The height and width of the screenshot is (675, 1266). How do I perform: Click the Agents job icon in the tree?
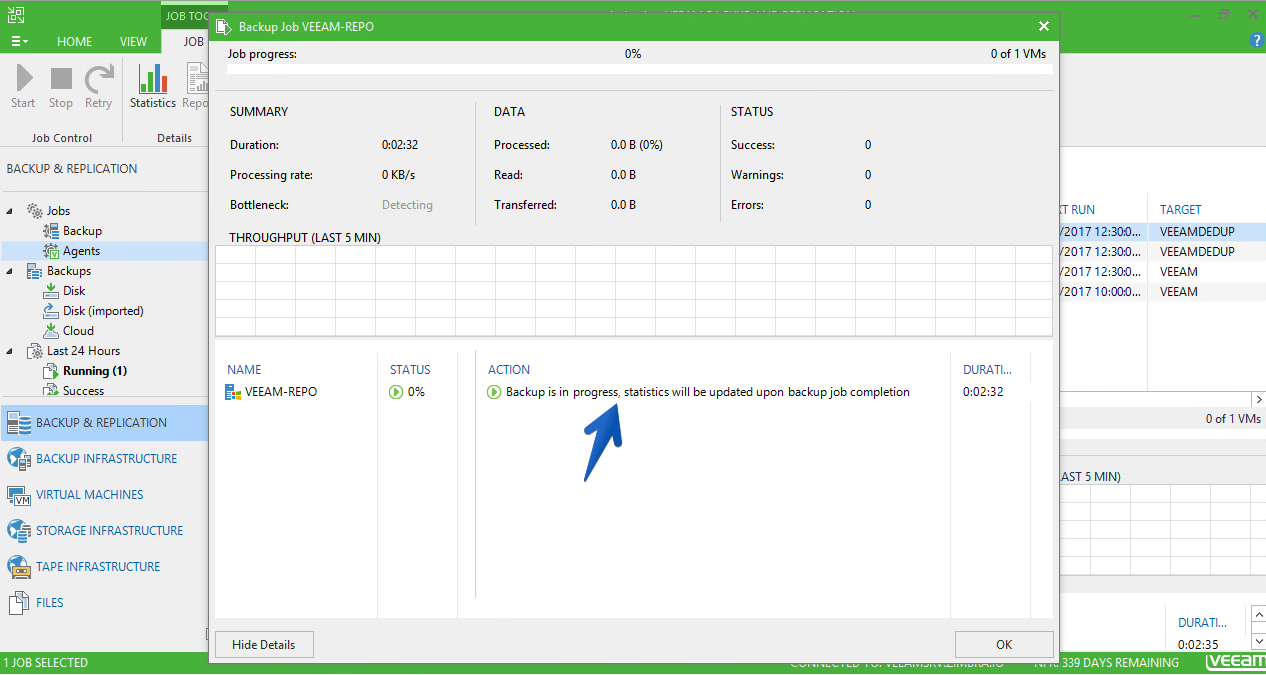(52, 251)
